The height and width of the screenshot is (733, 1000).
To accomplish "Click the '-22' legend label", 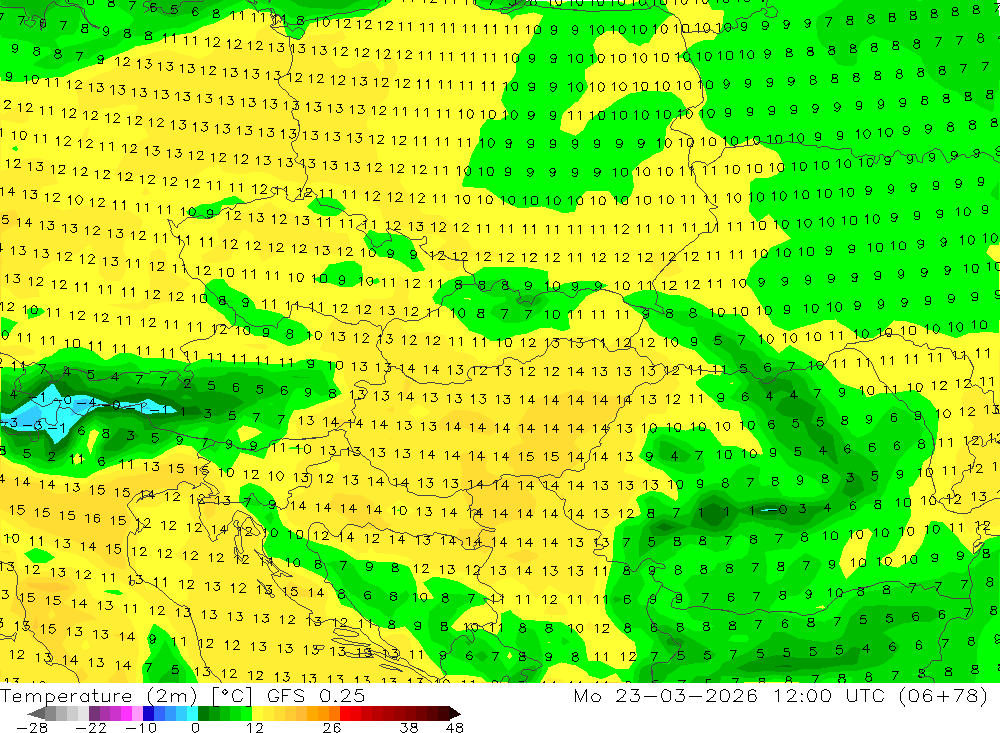I will [91, 728].
